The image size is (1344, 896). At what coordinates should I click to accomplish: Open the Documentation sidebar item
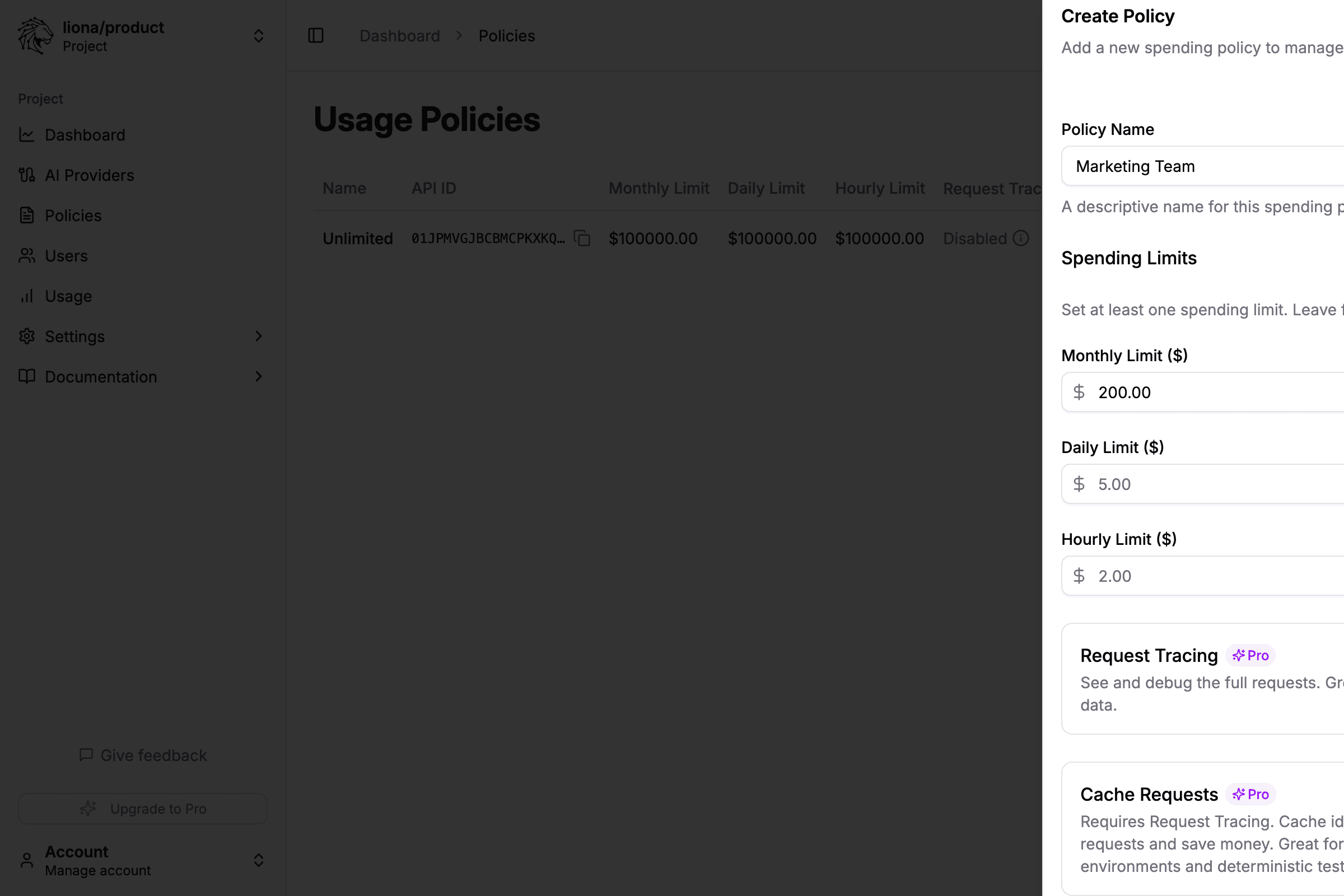pyautogui.click(x=143, y=376)
